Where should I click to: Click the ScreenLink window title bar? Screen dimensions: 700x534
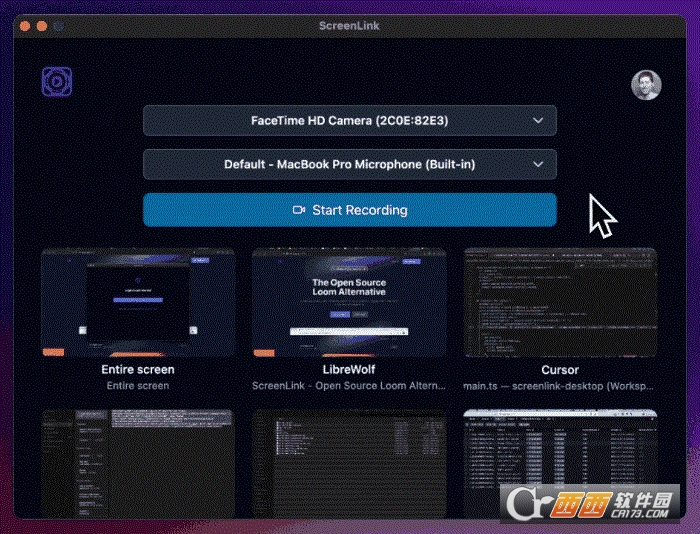pos(350,26)
